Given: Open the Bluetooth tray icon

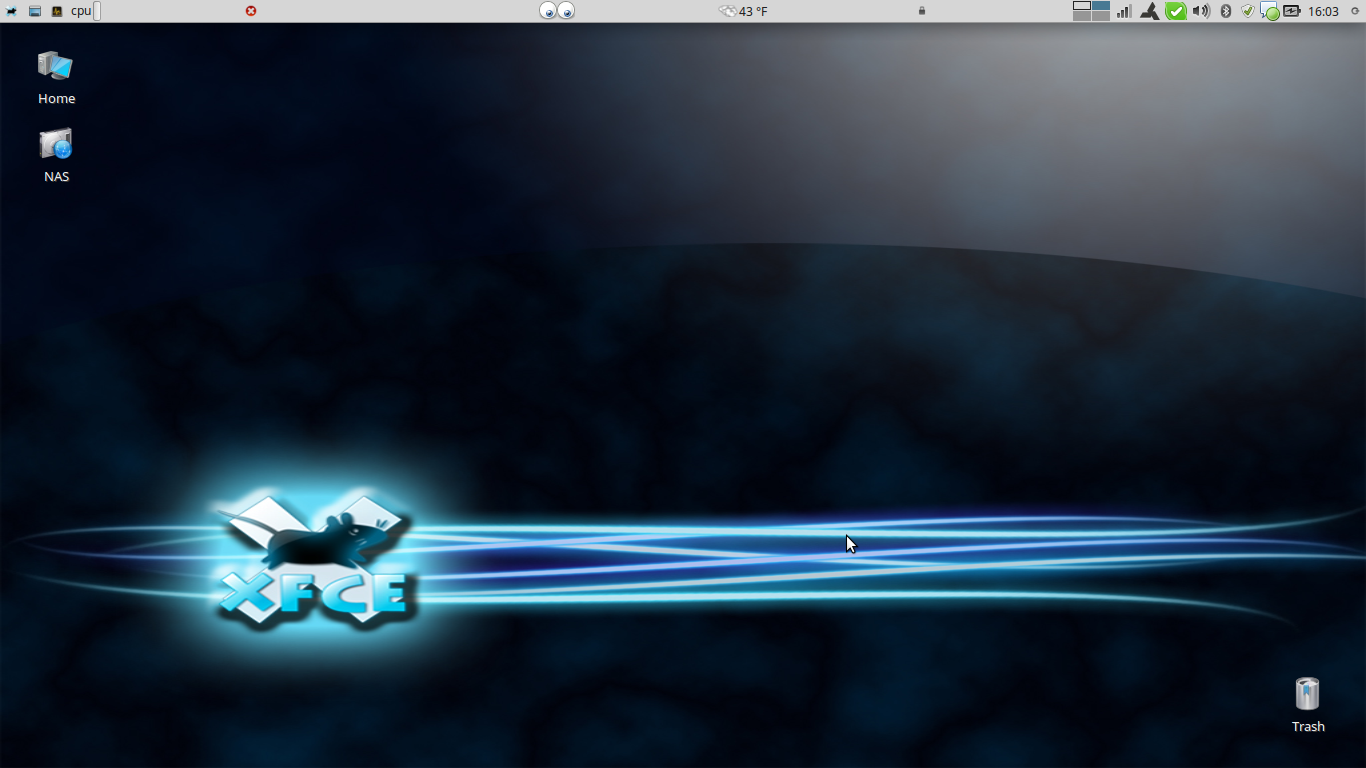Looking at the screenshot, I should (1226, 11).
